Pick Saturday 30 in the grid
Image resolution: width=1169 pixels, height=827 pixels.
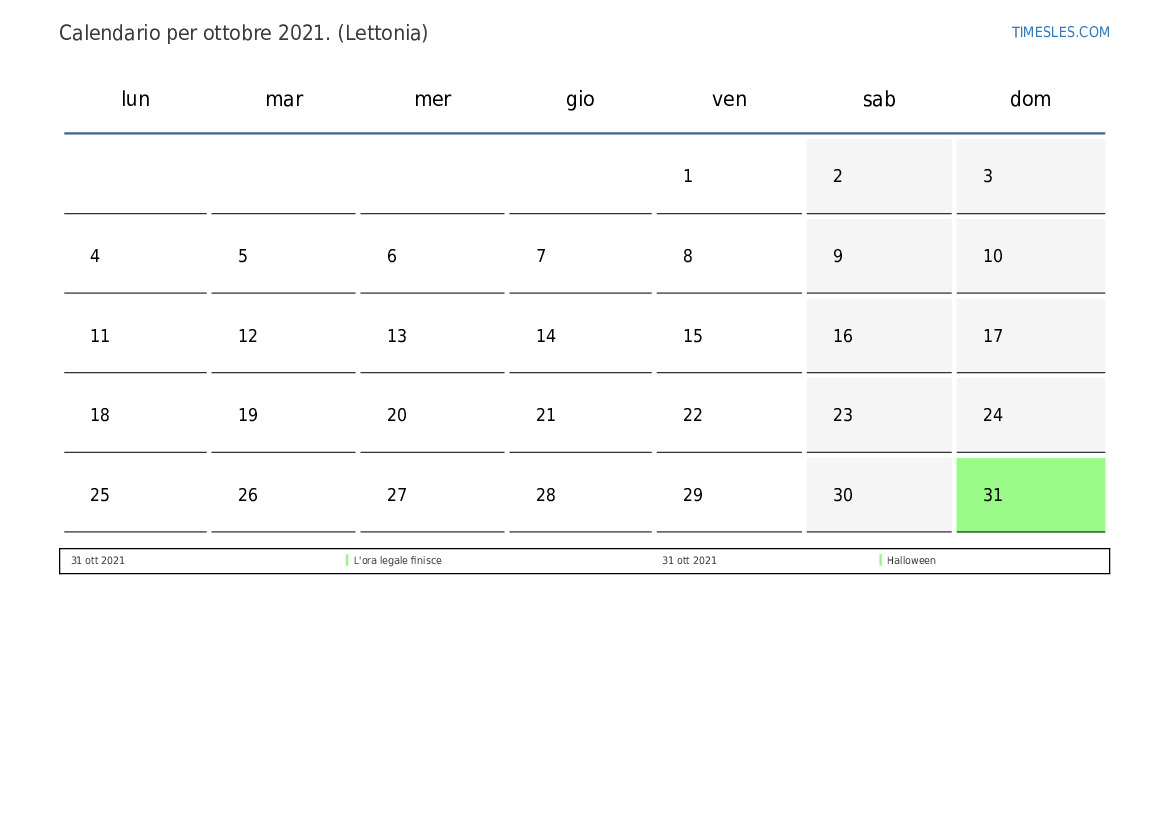(x=879, y=495)
